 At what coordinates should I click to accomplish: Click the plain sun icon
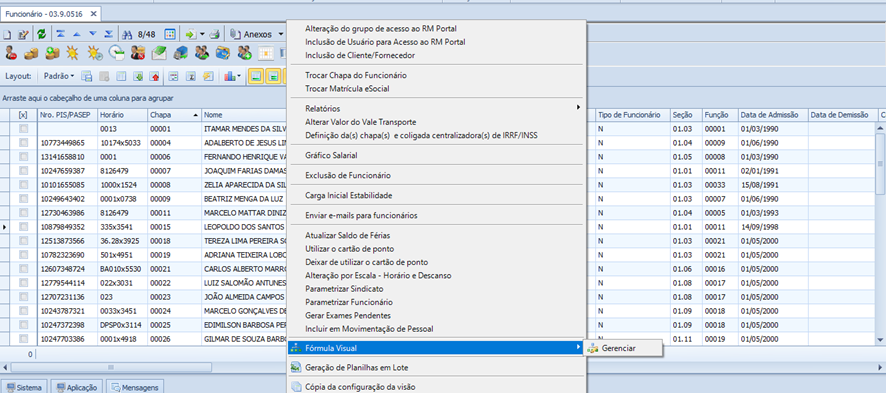tap(72, 53)
